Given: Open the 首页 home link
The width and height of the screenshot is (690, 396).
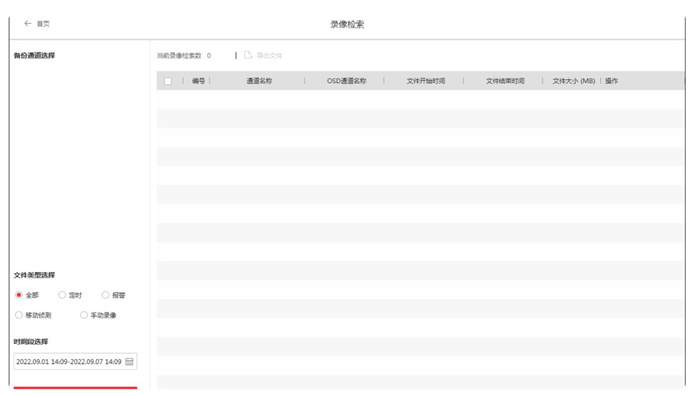Looking at the screenshot, I should (43, 24).
